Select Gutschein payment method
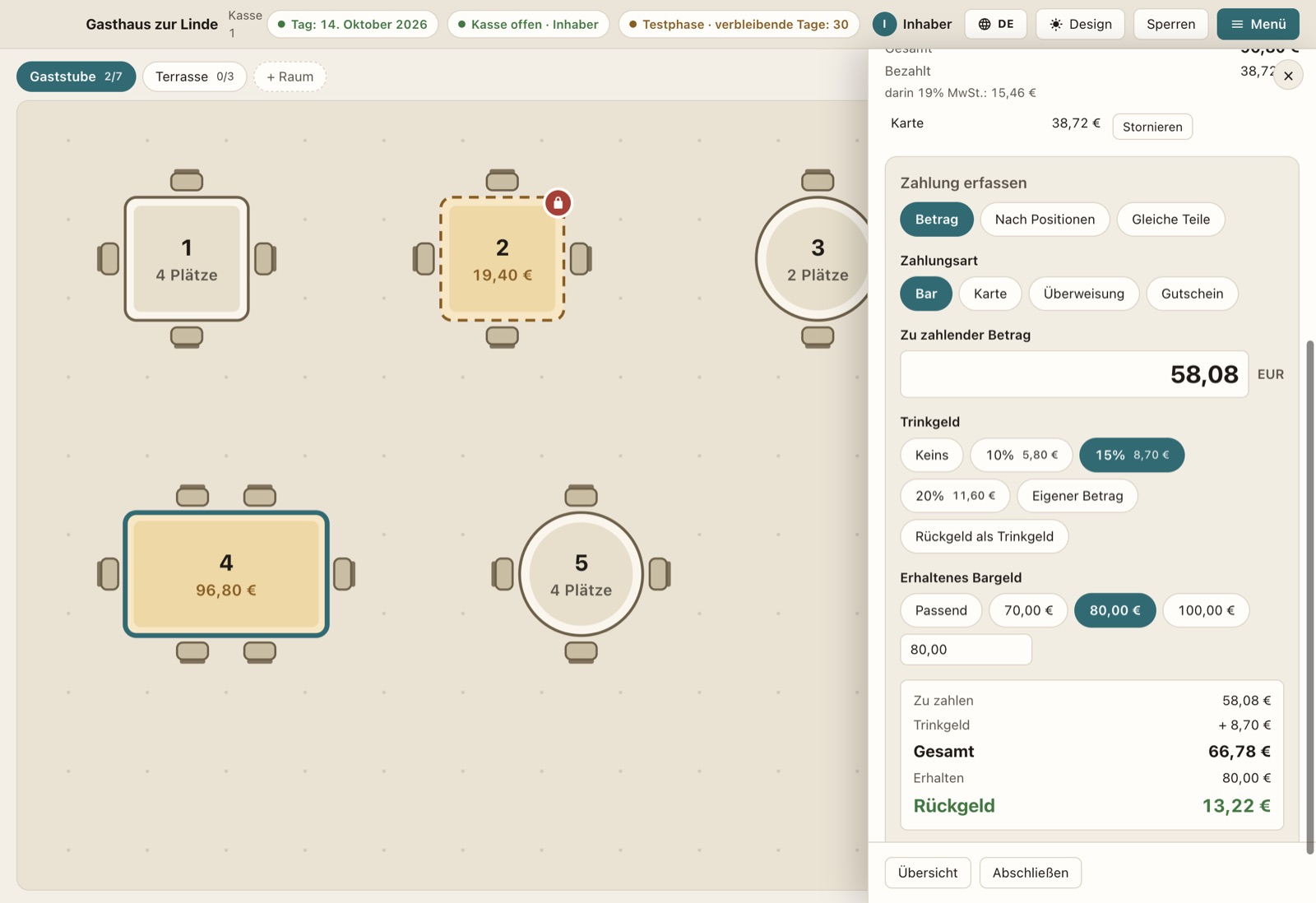 click(x=1192, y=294)
